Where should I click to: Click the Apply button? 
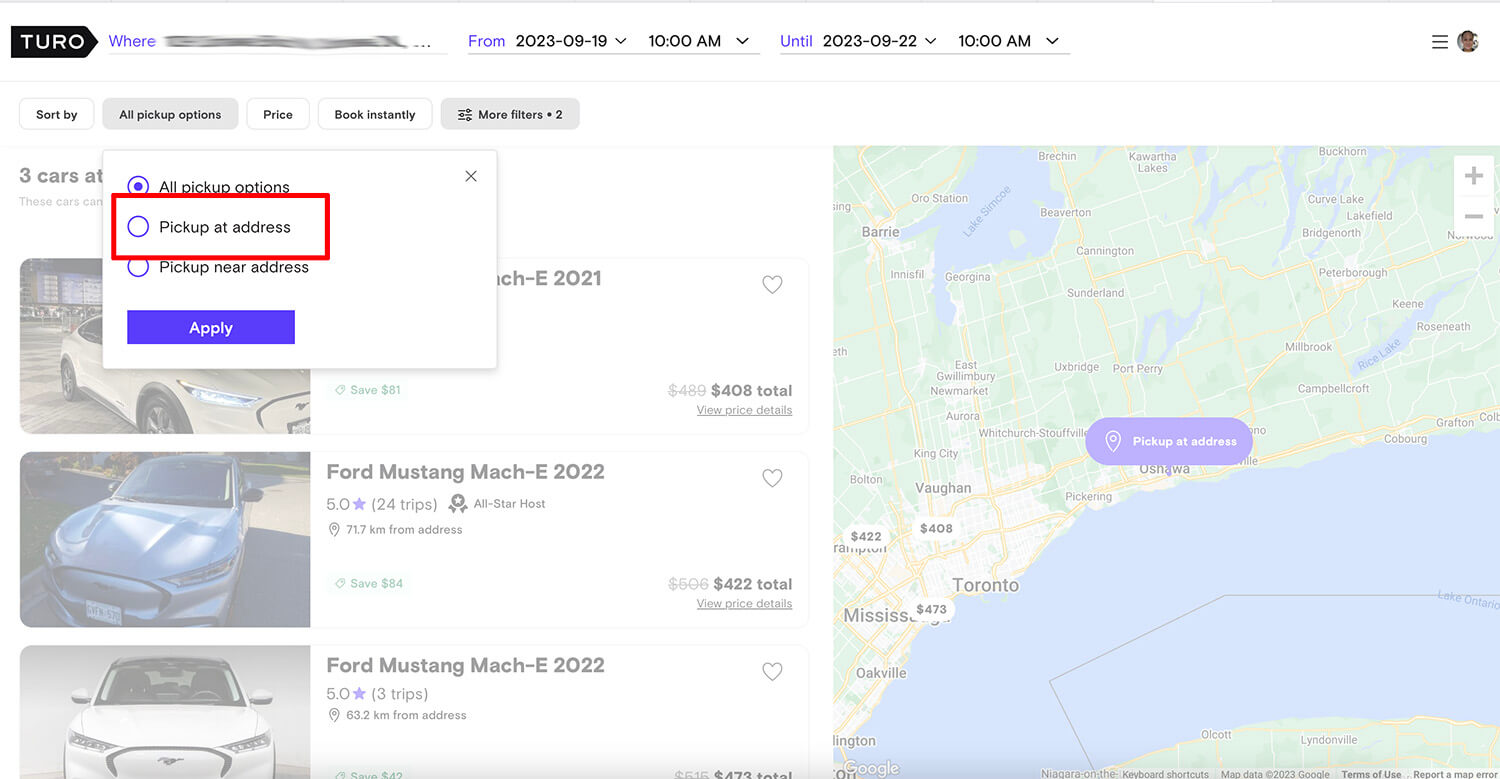coord(211,327)
